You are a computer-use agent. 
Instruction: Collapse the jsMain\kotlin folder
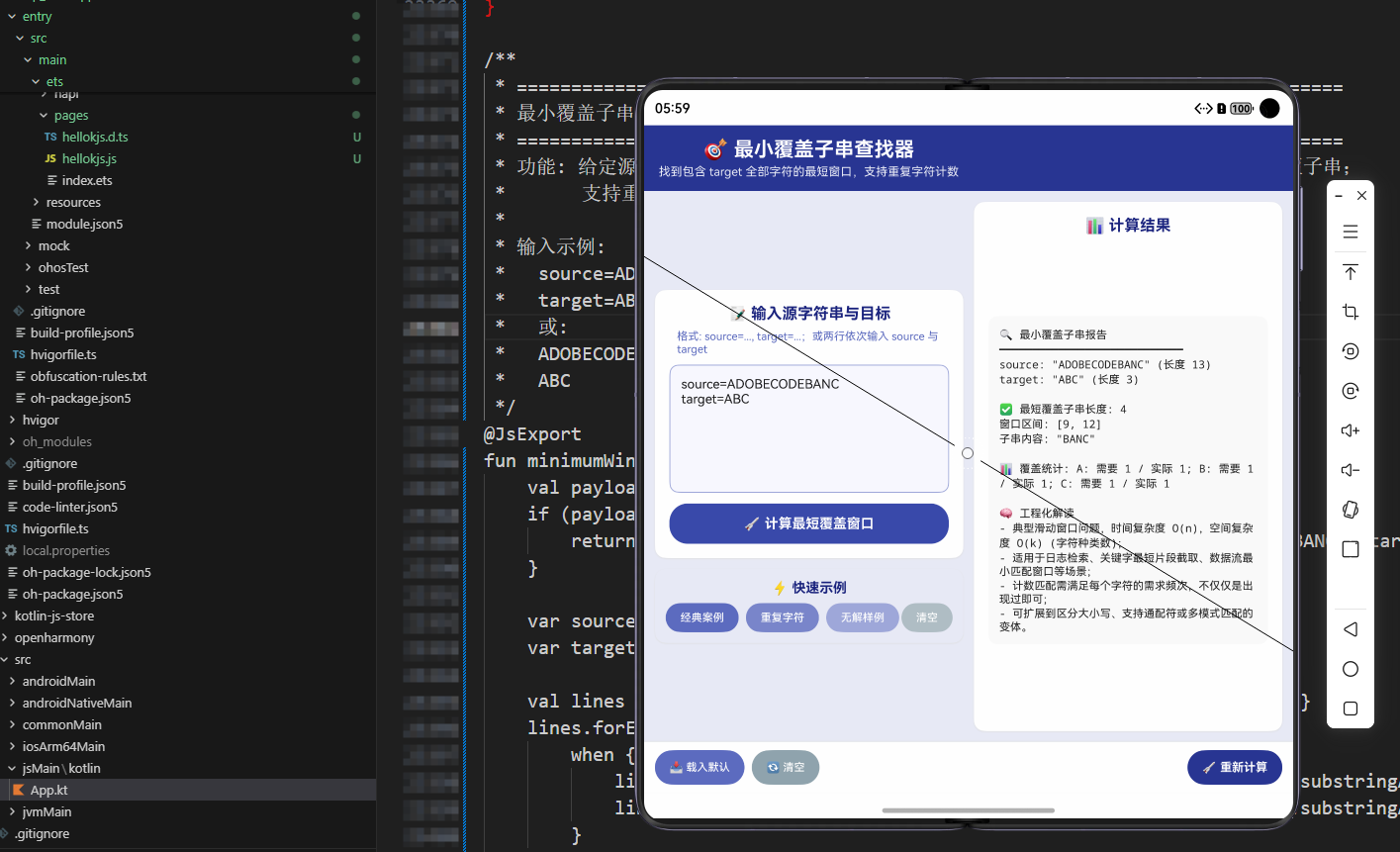point(11,768)
